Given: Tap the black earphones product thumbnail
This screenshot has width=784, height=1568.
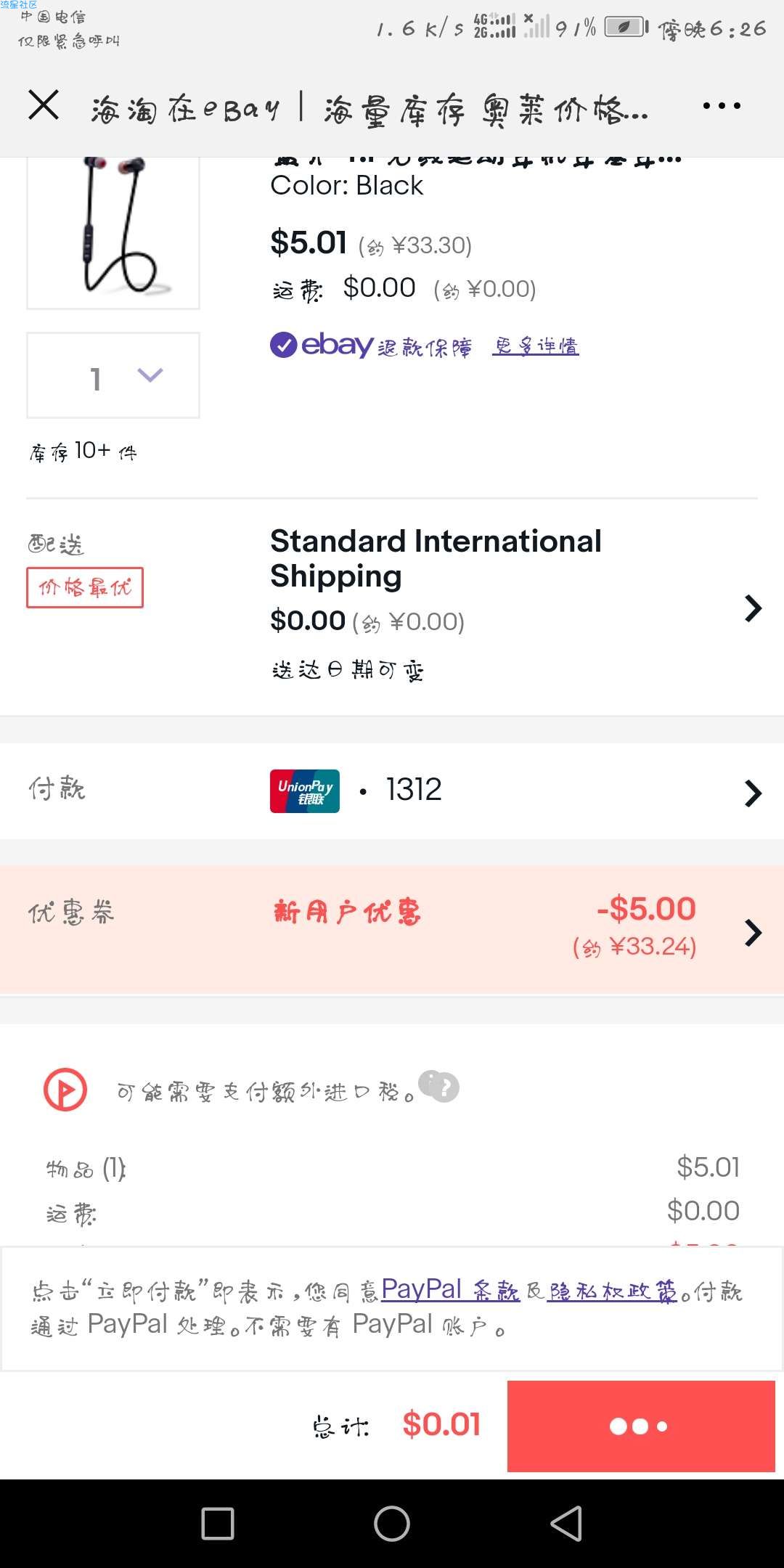Looking at the screenshot, I should click(x=113, y=232).
